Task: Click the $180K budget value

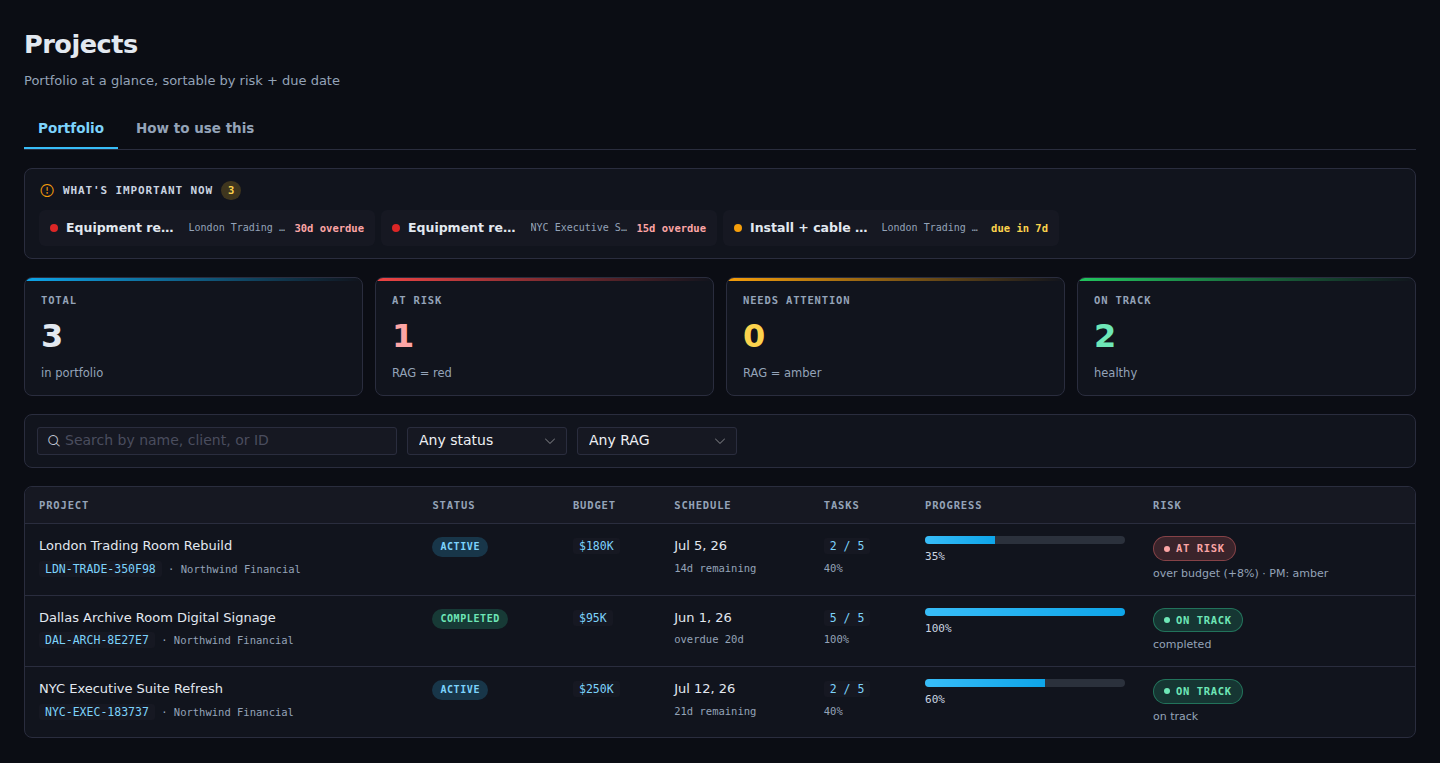Action: [x=597, y=546]
